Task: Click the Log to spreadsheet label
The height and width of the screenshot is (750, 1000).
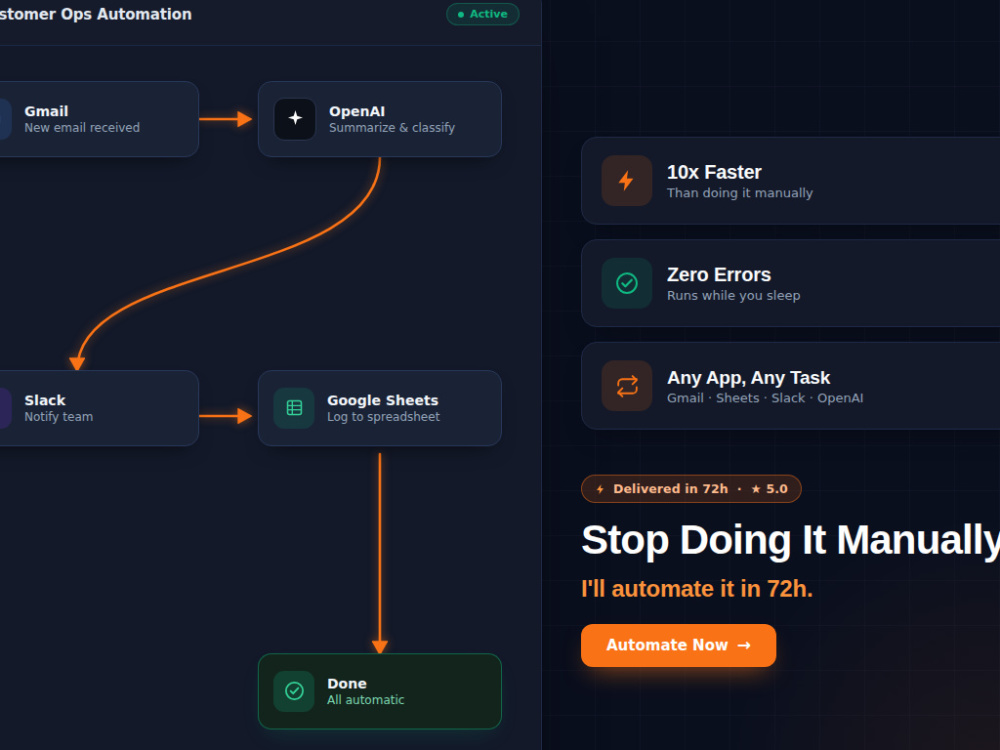Action: [x=383, y=417]
